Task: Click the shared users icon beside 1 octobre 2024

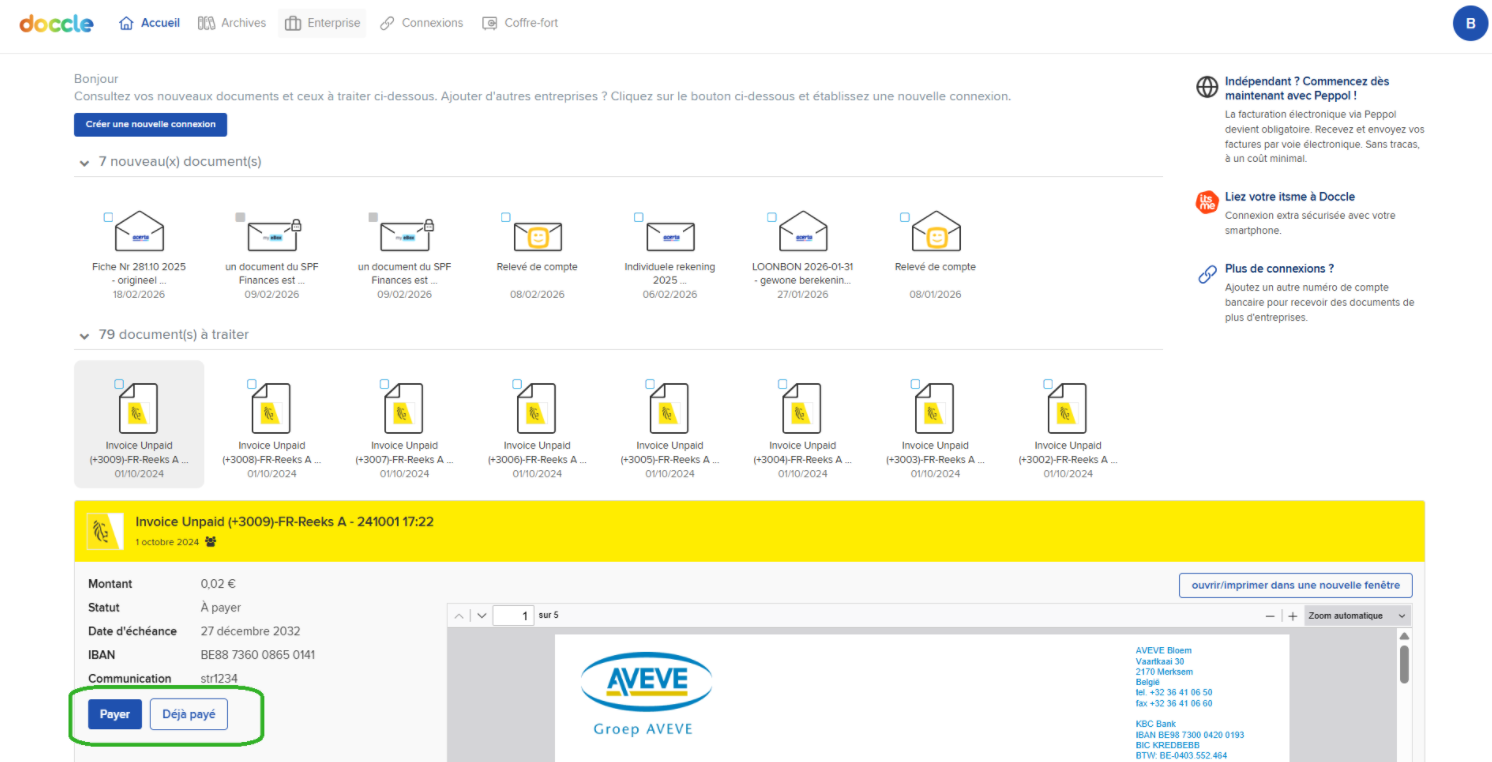Action: point(211,542)
